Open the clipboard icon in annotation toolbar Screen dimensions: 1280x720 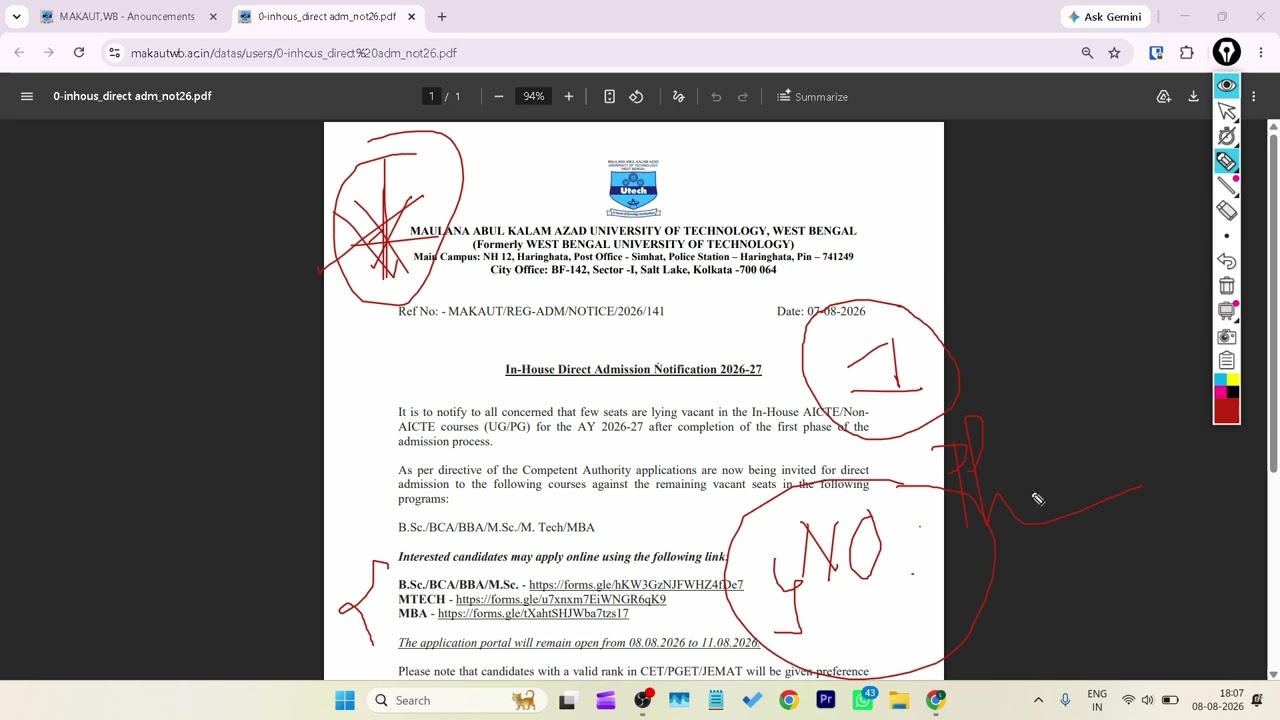1226,361
